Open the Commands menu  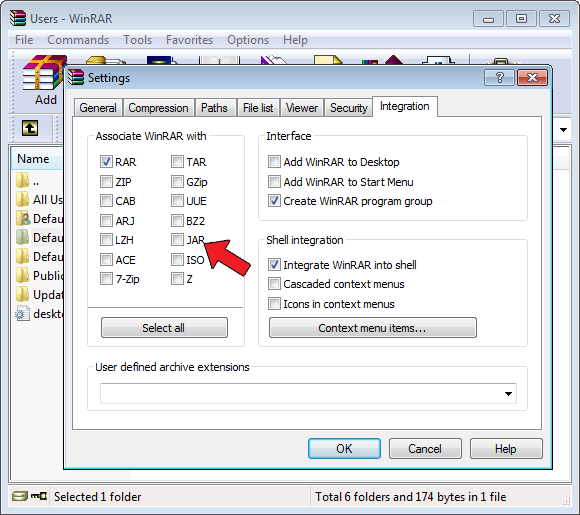pos(78,40)
